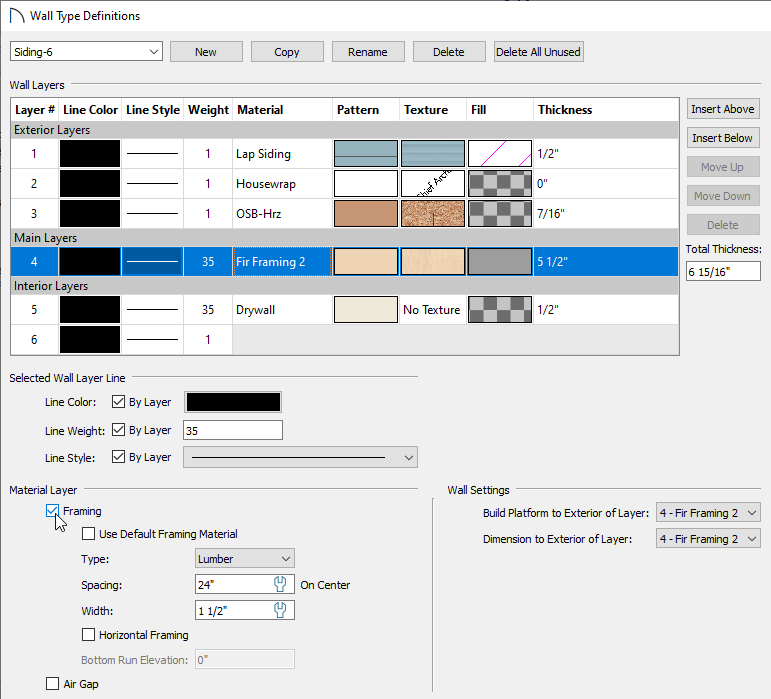Click the Rename button
771x699 pixels.
[x=368, y=52]
